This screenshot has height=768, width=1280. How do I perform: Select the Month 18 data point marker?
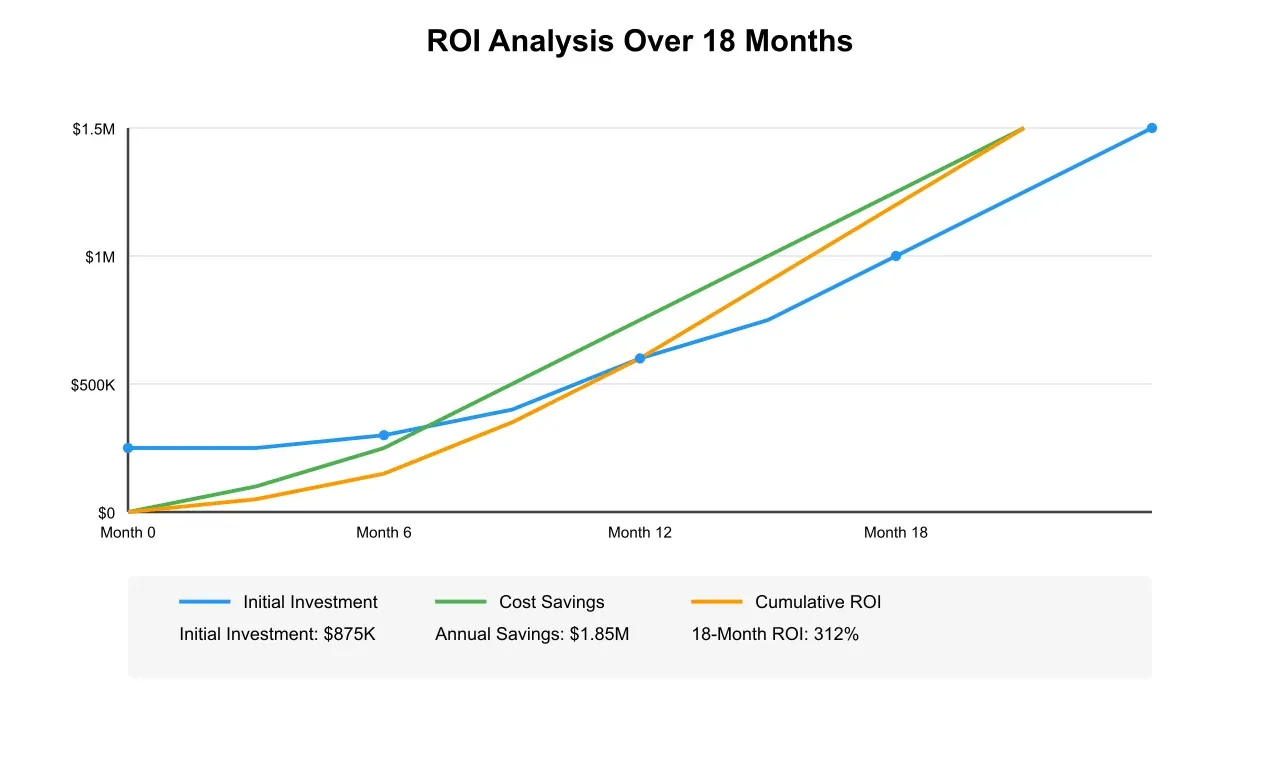(x=895, y=255)
